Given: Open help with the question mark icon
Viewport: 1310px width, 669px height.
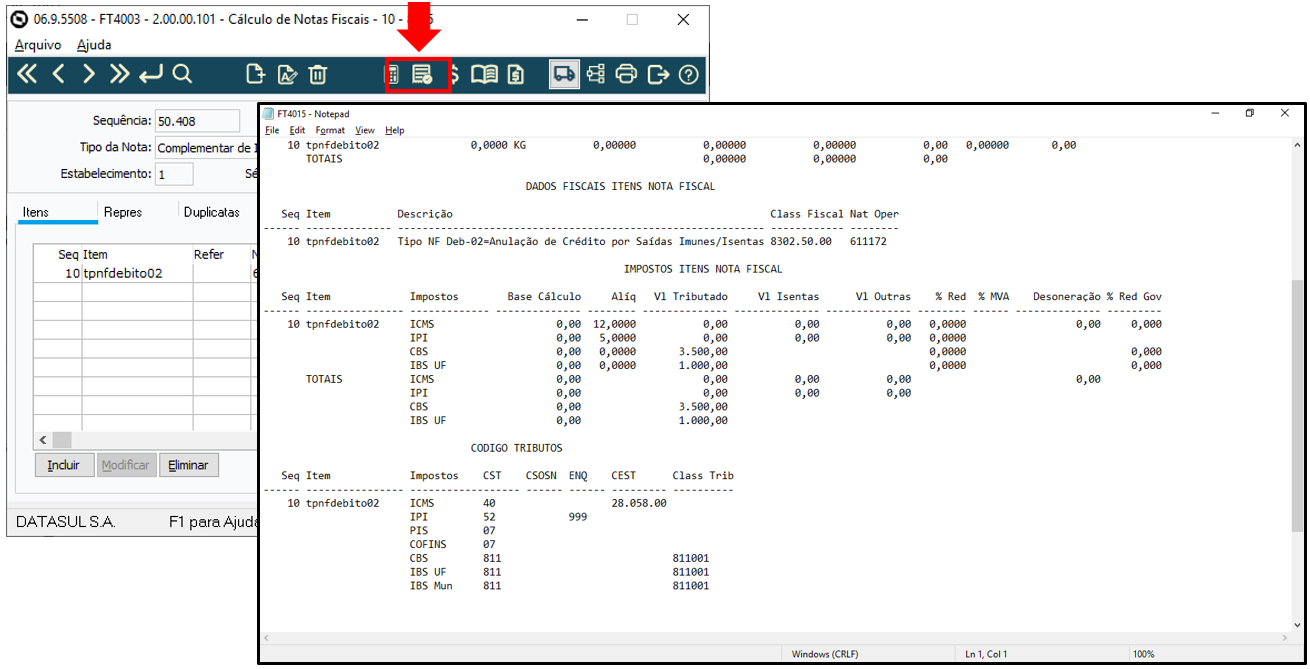Looking at the screenshot, I should (689, 74).
